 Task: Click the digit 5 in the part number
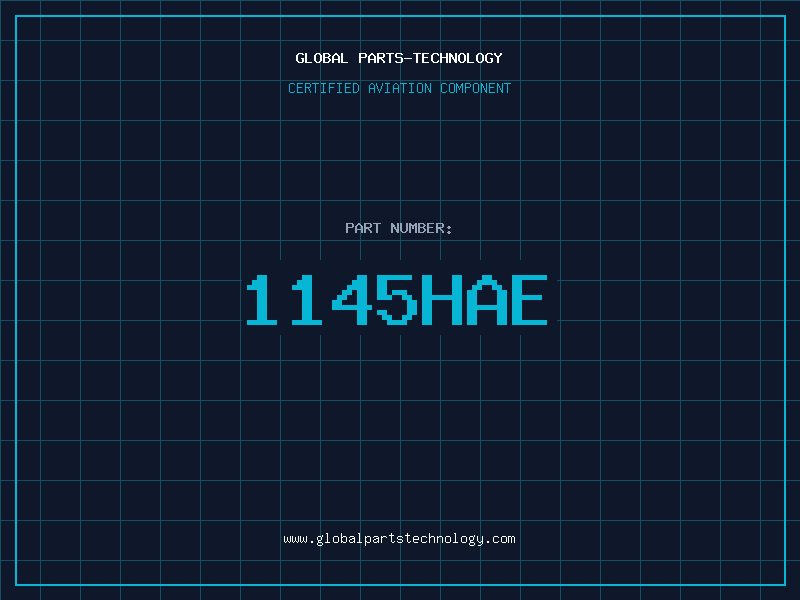coord(397,300)
